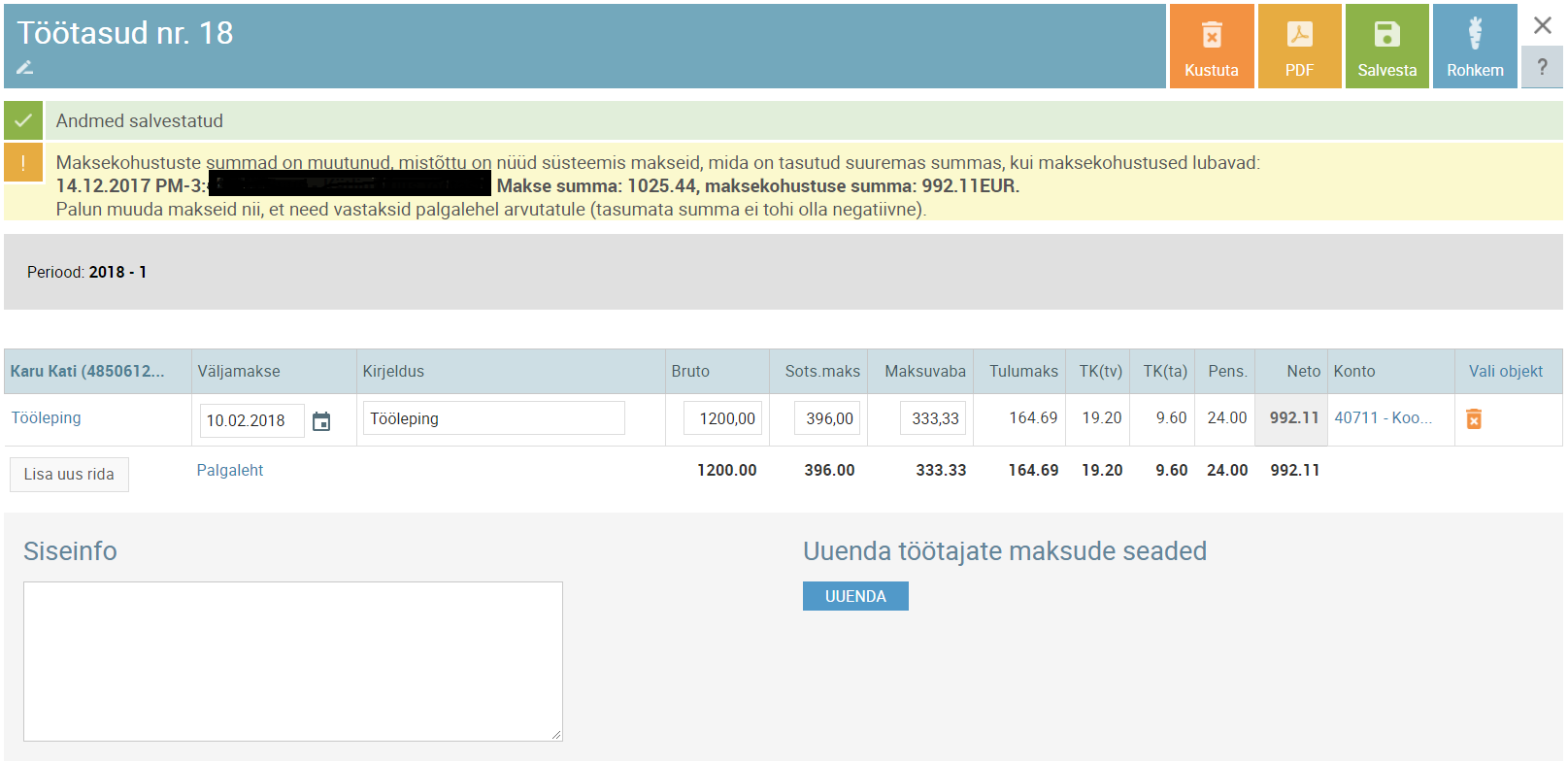The image size is (1568, 763).
Task: Delete the Tööleping row with the trash icon
Action: [x=1474, y=418]
